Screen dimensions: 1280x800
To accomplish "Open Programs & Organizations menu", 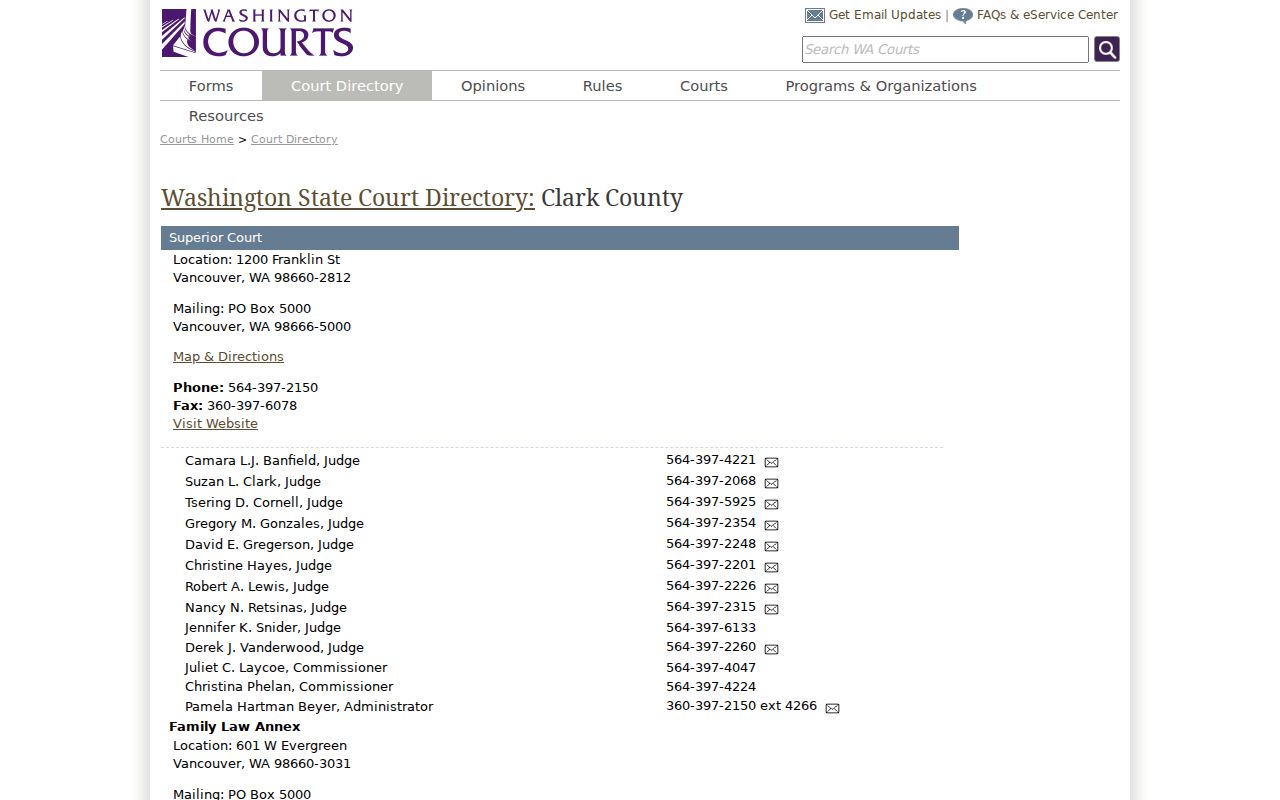I will pyautogui.click(x=881, y=86).
